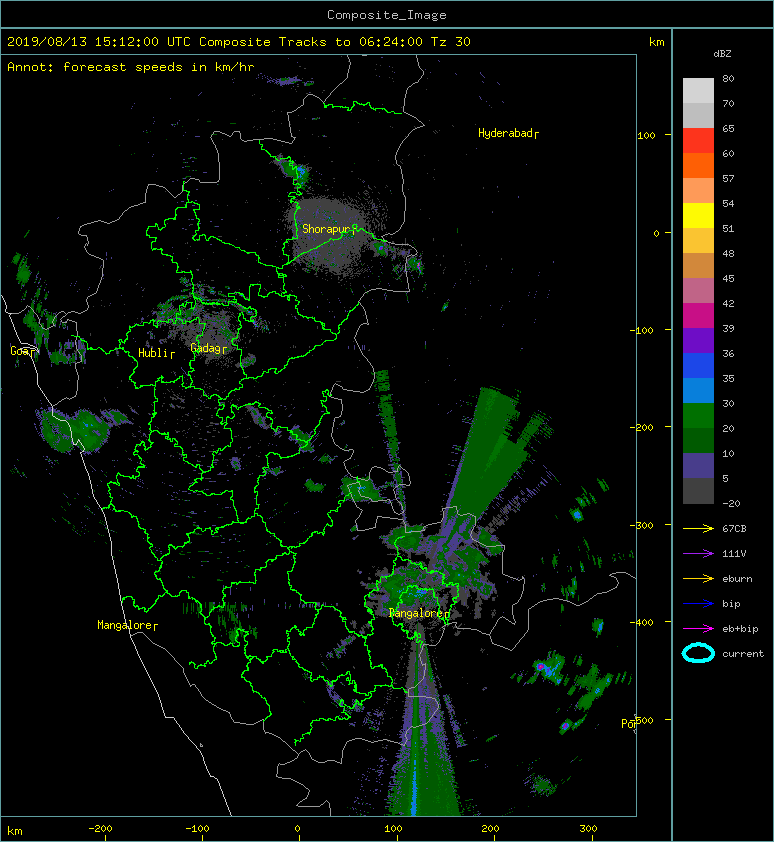Select the magenta eb+bip arrow in legend
The width and height of the screenshot is (774, 842).
point(698,628)
